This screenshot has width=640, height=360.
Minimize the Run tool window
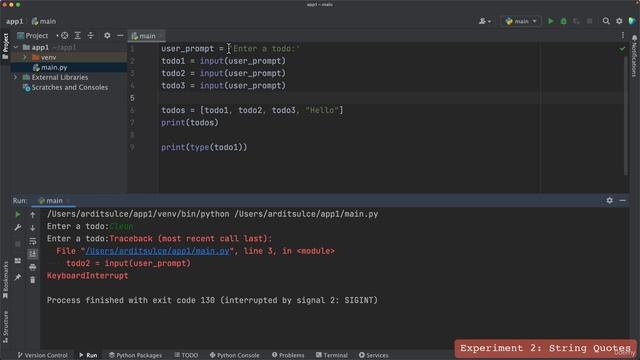622,200
